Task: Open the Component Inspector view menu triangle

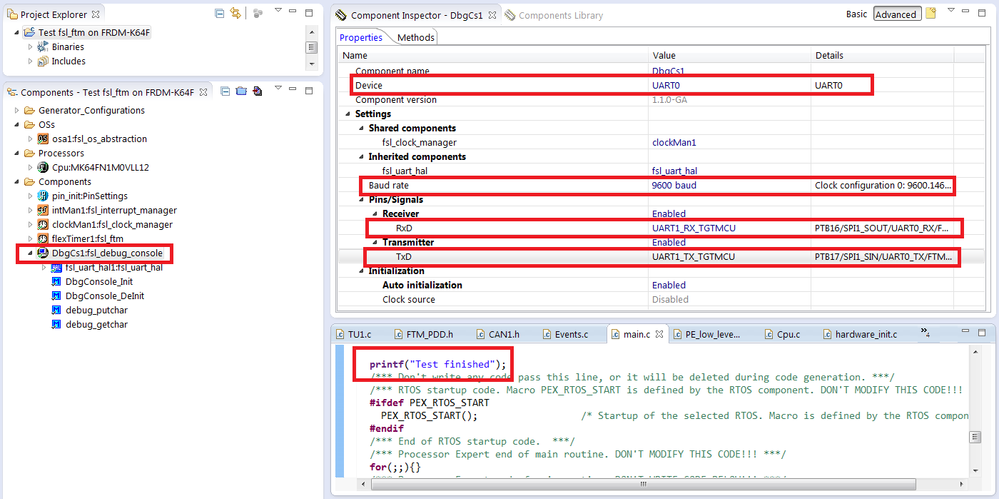Action: point(951,11)
